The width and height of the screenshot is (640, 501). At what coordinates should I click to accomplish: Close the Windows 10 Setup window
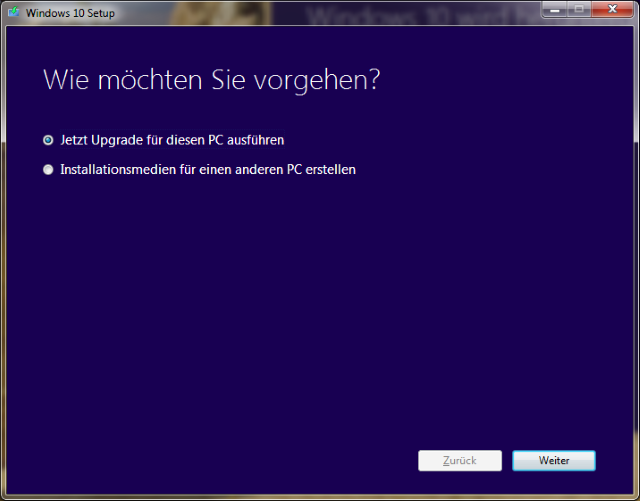point(612,9)
